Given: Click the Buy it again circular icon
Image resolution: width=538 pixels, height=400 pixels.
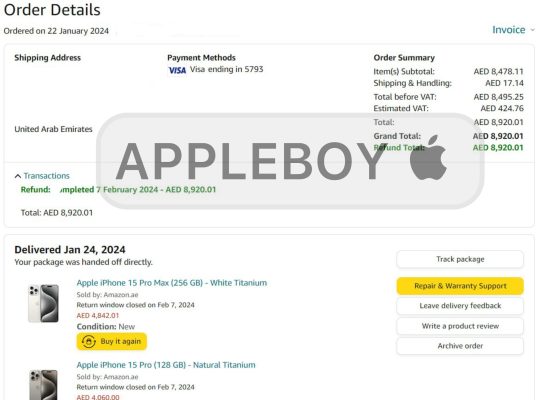Looking at the screenshot, I should (89, 341).
